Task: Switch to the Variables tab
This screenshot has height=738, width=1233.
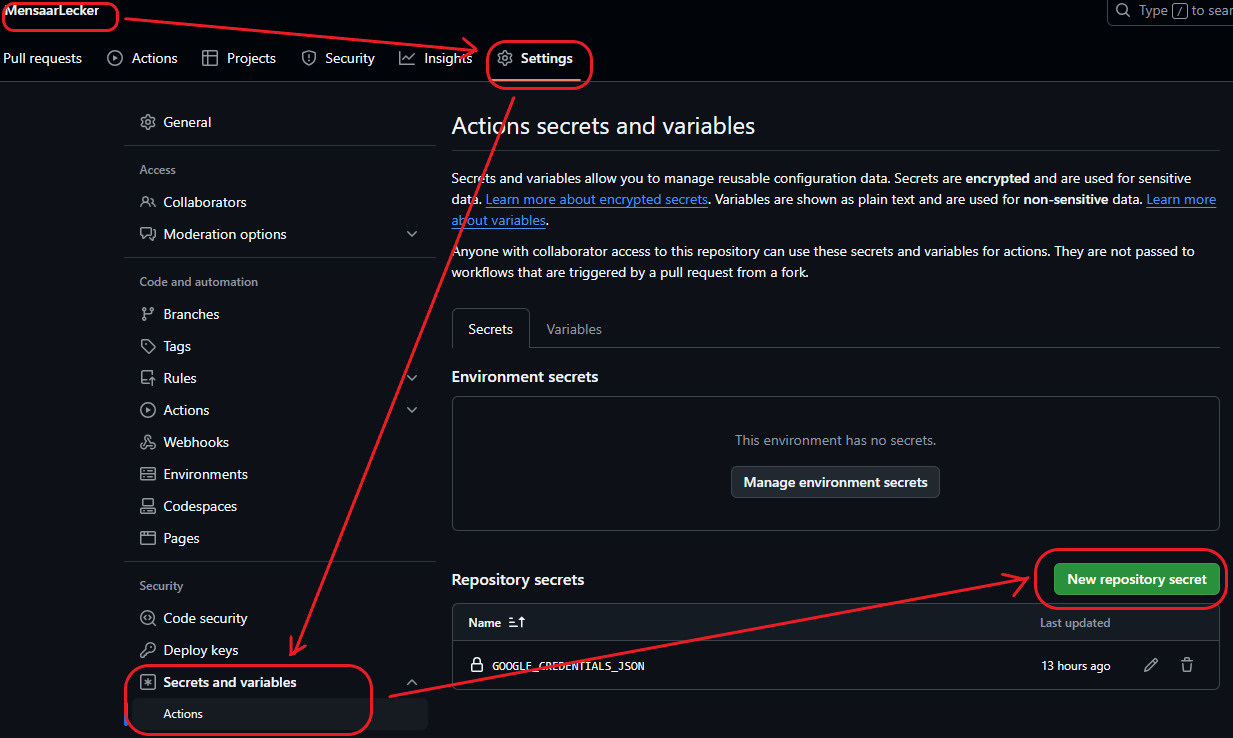Action: [x=574, y=329]
